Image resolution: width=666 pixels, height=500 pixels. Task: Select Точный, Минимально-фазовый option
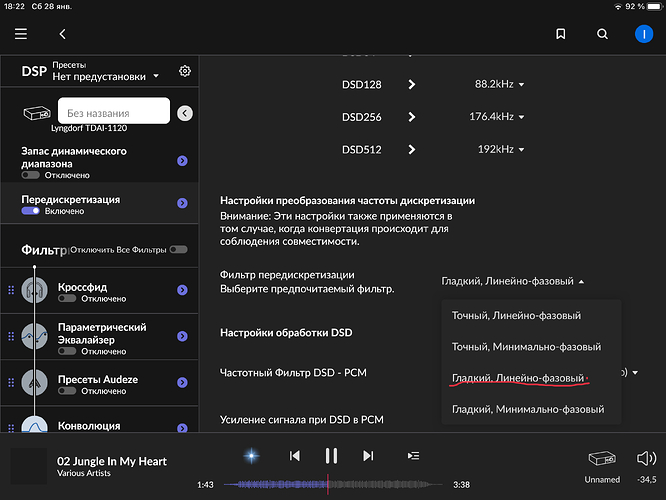531,347
